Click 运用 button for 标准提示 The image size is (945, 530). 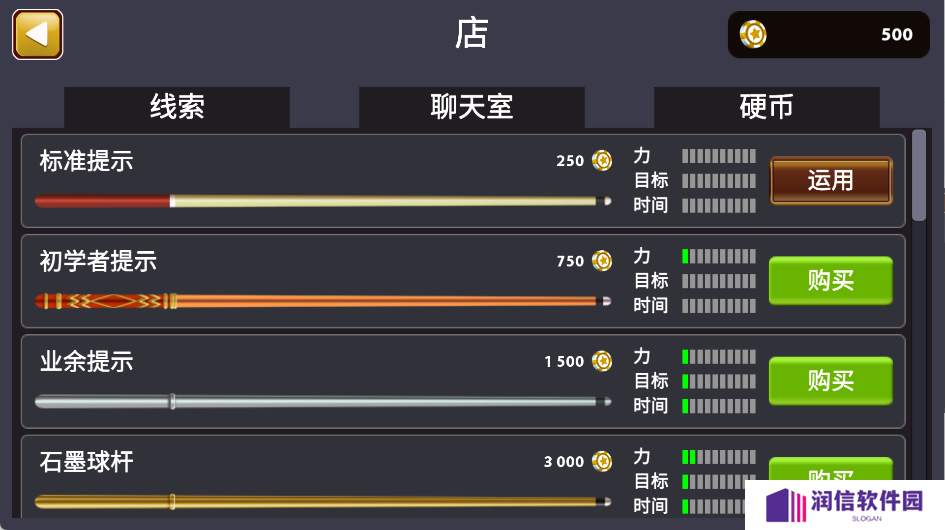(831, 180)
